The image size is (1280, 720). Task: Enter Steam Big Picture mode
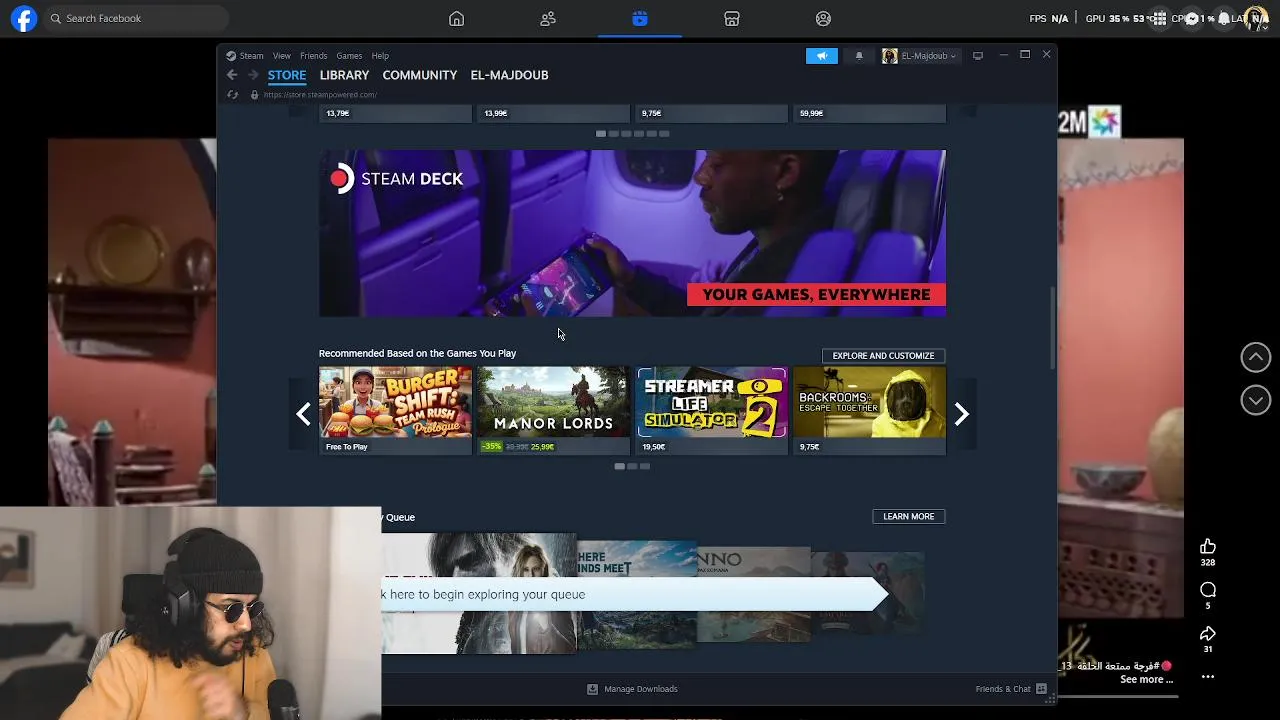point(978,56)
